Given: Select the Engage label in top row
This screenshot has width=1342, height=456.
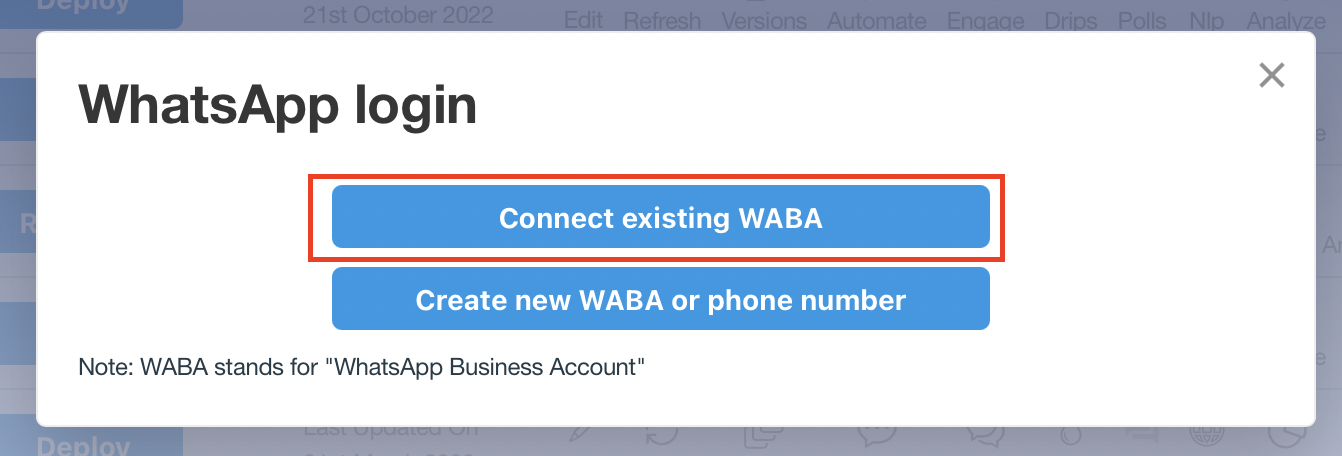Looking at the screenshot, I should (x=985, y=20).
